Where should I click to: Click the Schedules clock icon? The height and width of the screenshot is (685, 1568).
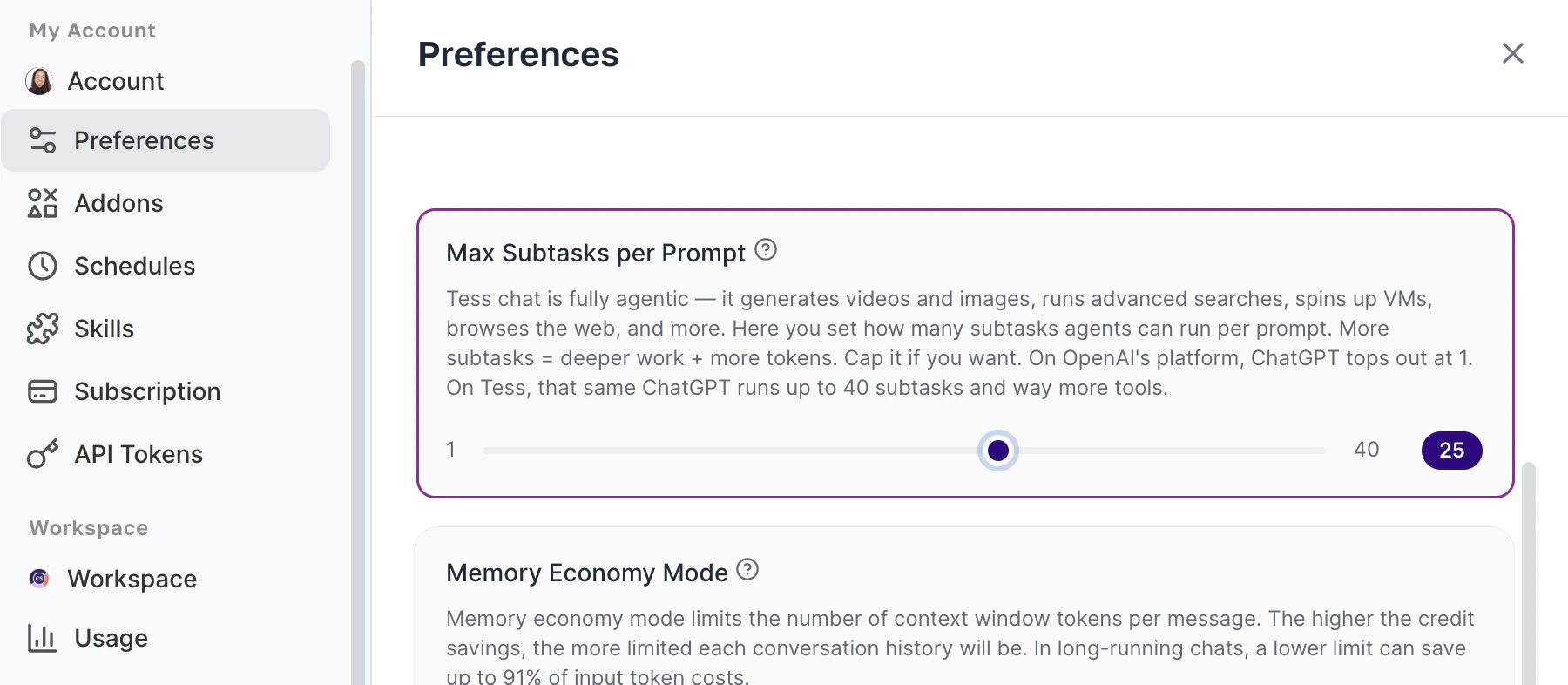(x=43, y=266)
